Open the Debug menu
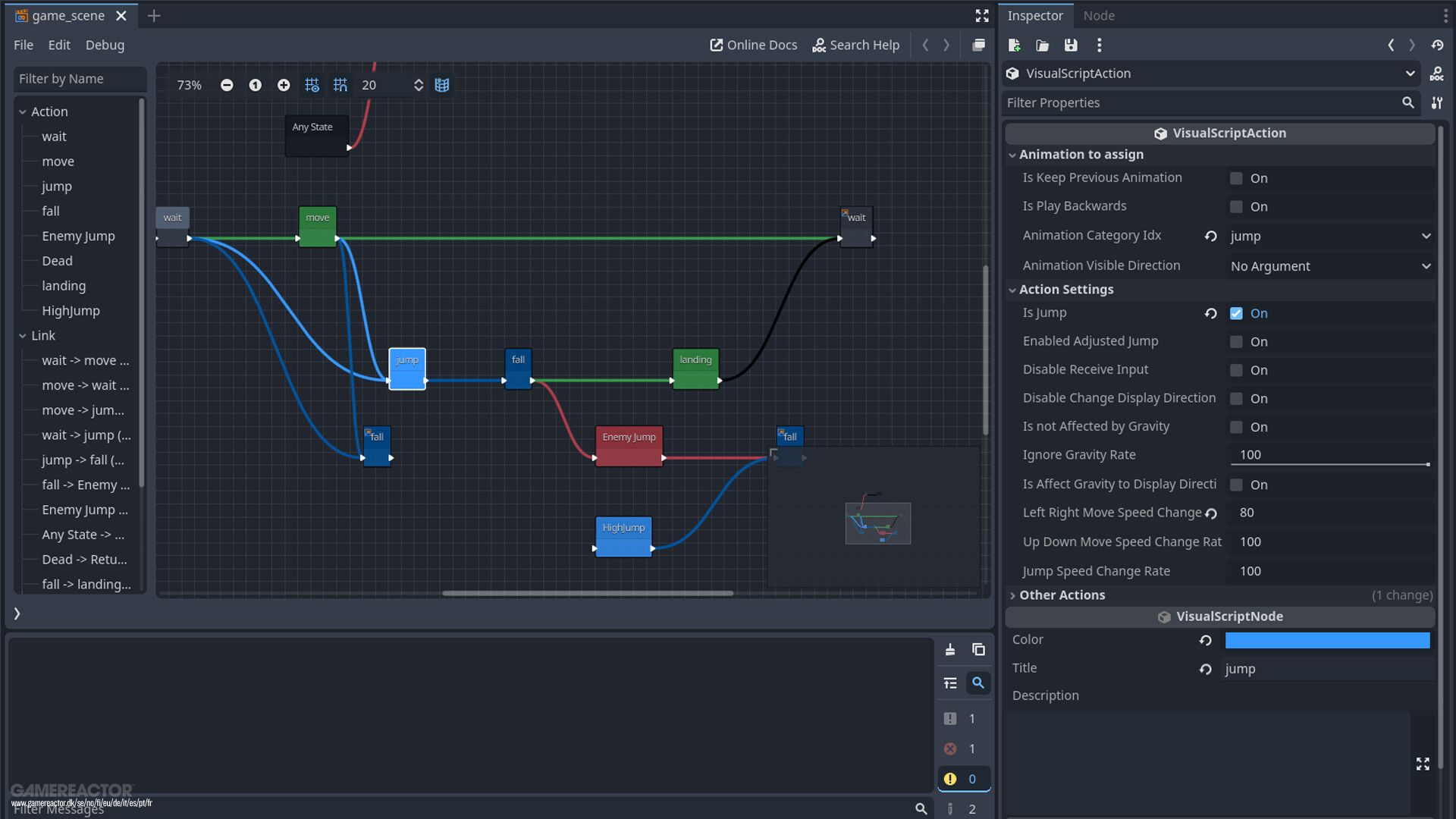Image resolution: width=1456 pixels, height=819 pixels. [105, 45]
